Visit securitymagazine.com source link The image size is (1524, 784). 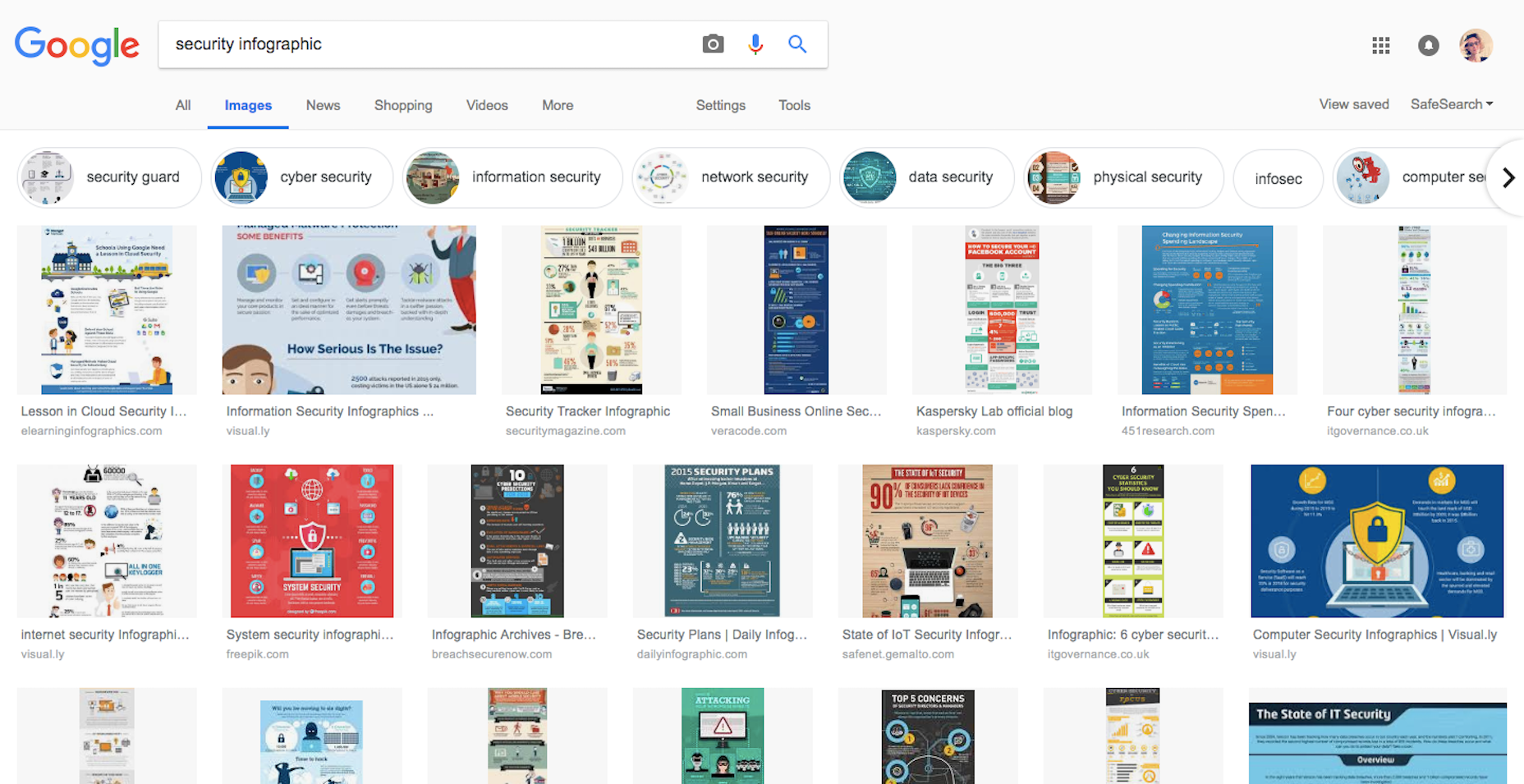(x=566, y=431)
